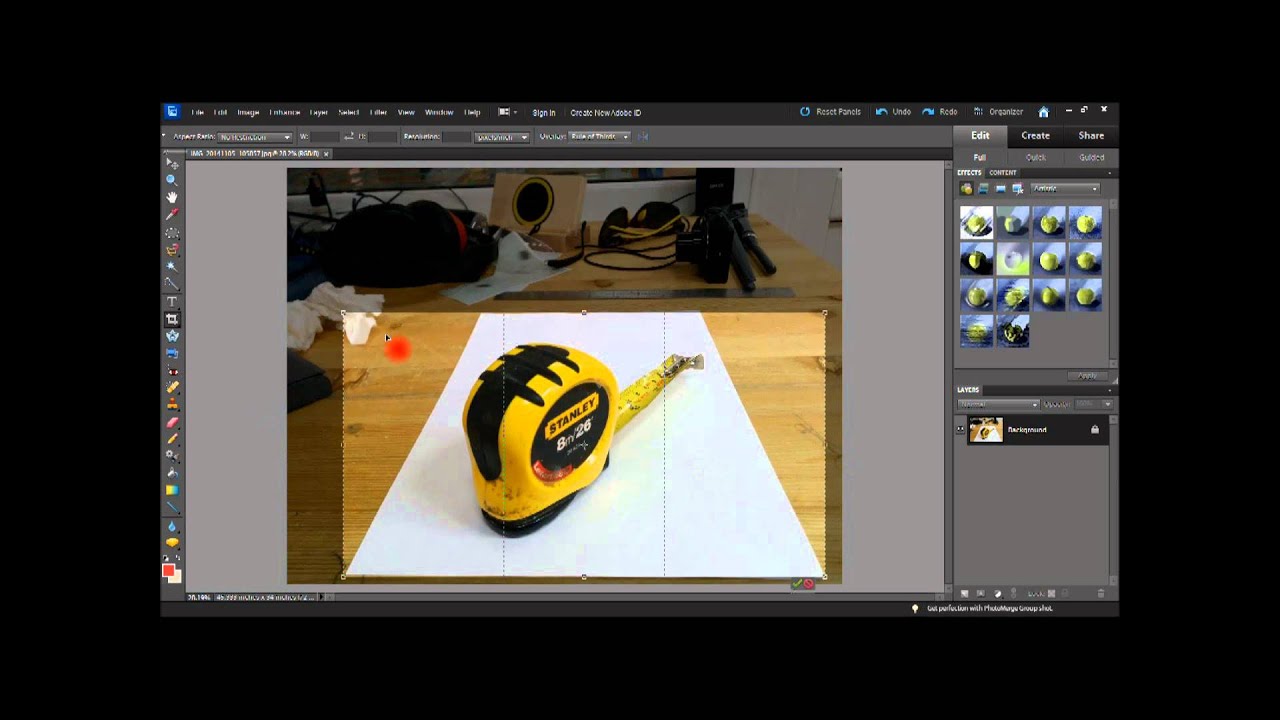Select the Hand tool
Image resolution: width=1280 pixels, height=720 pixels.
(172, 196)
